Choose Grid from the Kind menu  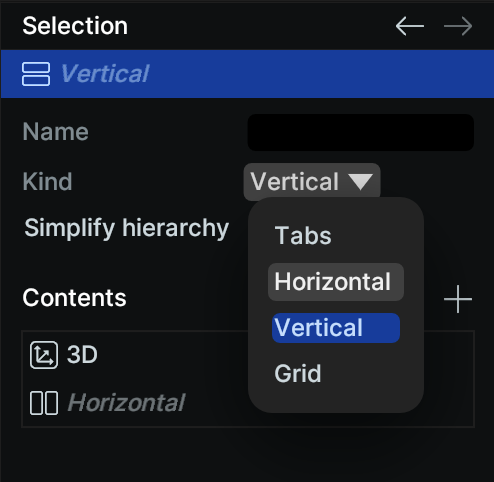(298, 374)
